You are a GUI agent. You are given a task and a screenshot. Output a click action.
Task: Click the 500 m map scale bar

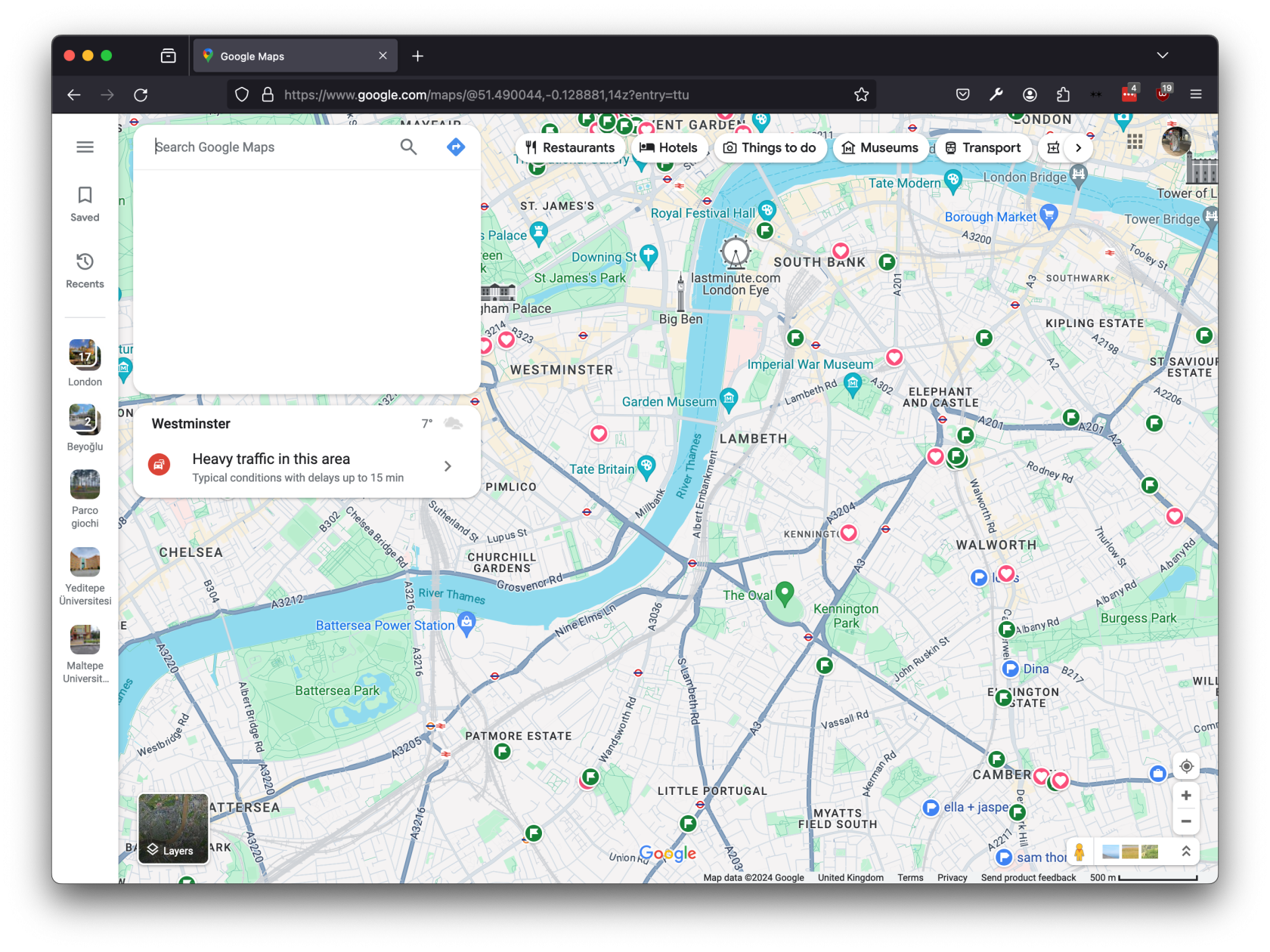tap(1144, 877)
